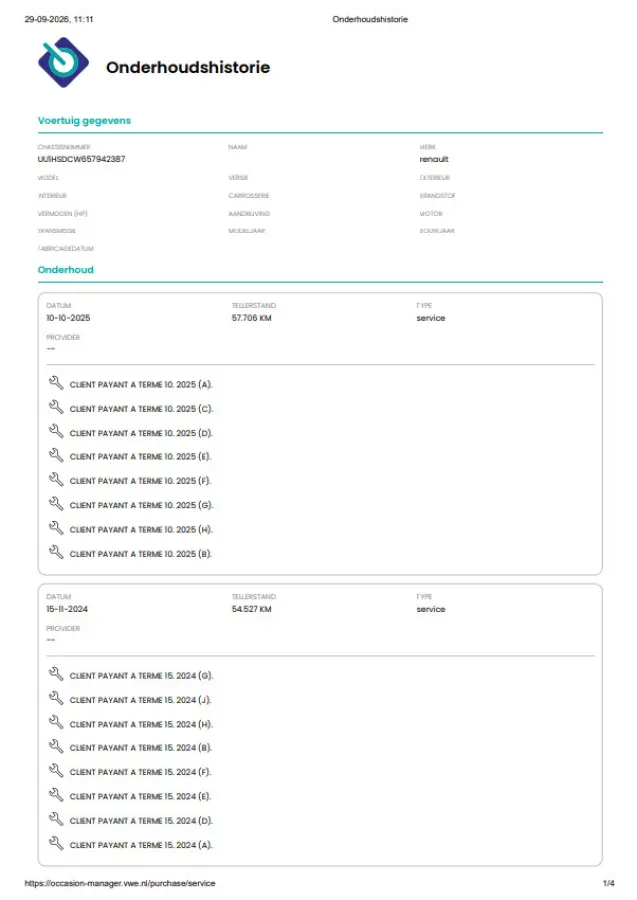This screenshot has width=637, height=900.
Task: Select the CHASSISNUMMER field label
Action: pos(64,147)
